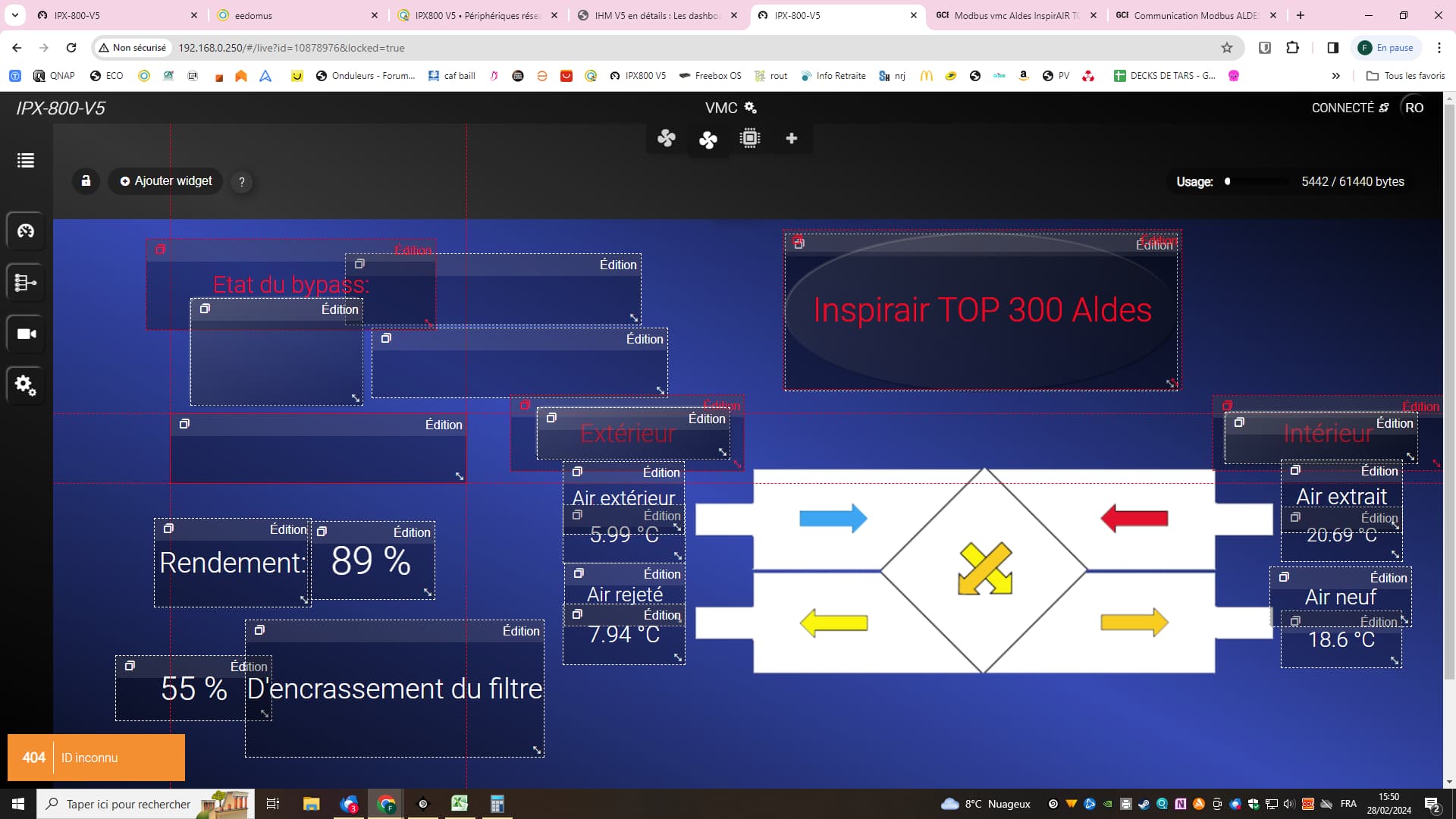Click the 7.94 °C temperature value

pos(624,634)
